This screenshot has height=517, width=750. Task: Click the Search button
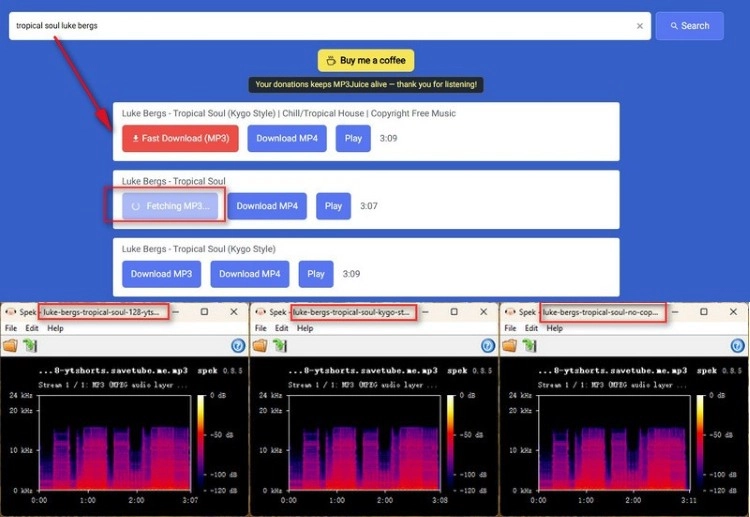689,26
